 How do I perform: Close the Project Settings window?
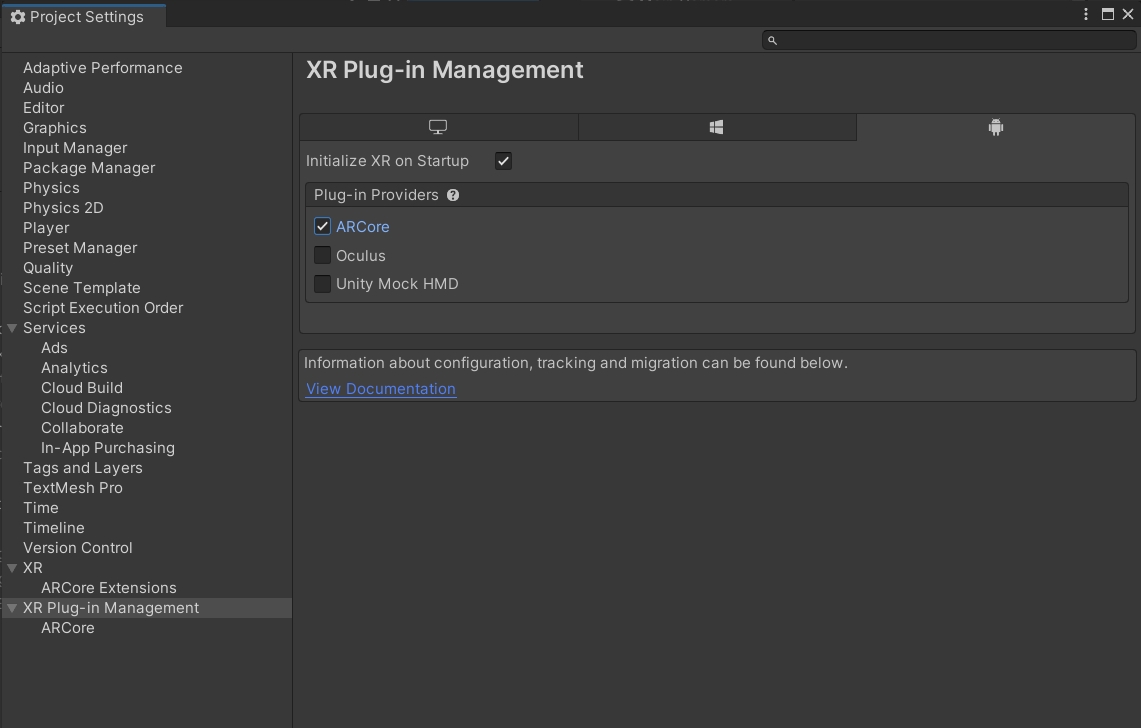pyautogui.click(x=1128, y=14)
